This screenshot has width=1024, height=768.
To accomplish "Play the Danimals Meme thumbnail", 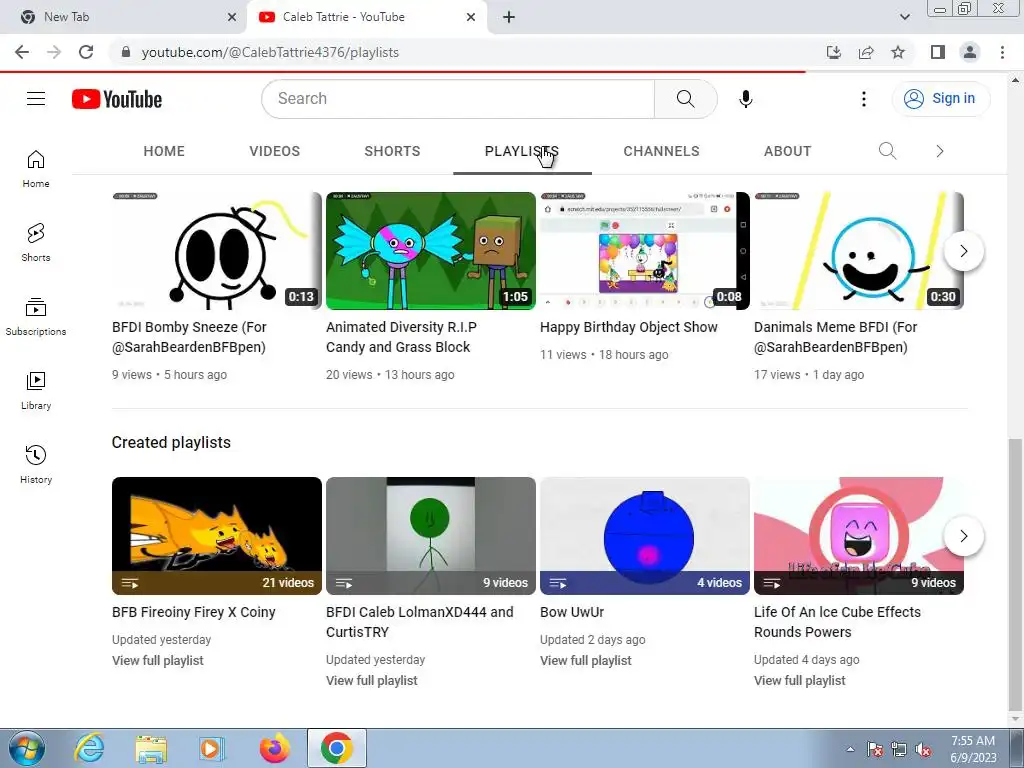I will tap(859, 251).
